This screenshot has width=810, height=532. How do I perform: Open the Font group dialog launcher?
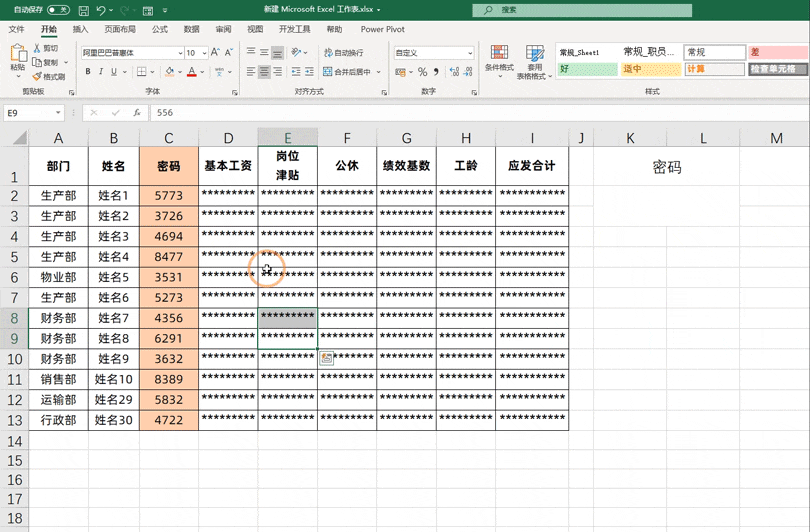[235, 92]
